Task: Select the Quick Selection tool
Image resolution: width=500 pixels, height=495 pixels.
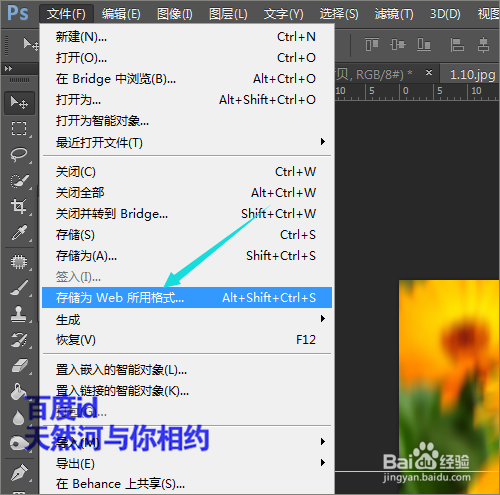Action: (x=19, y=181)
